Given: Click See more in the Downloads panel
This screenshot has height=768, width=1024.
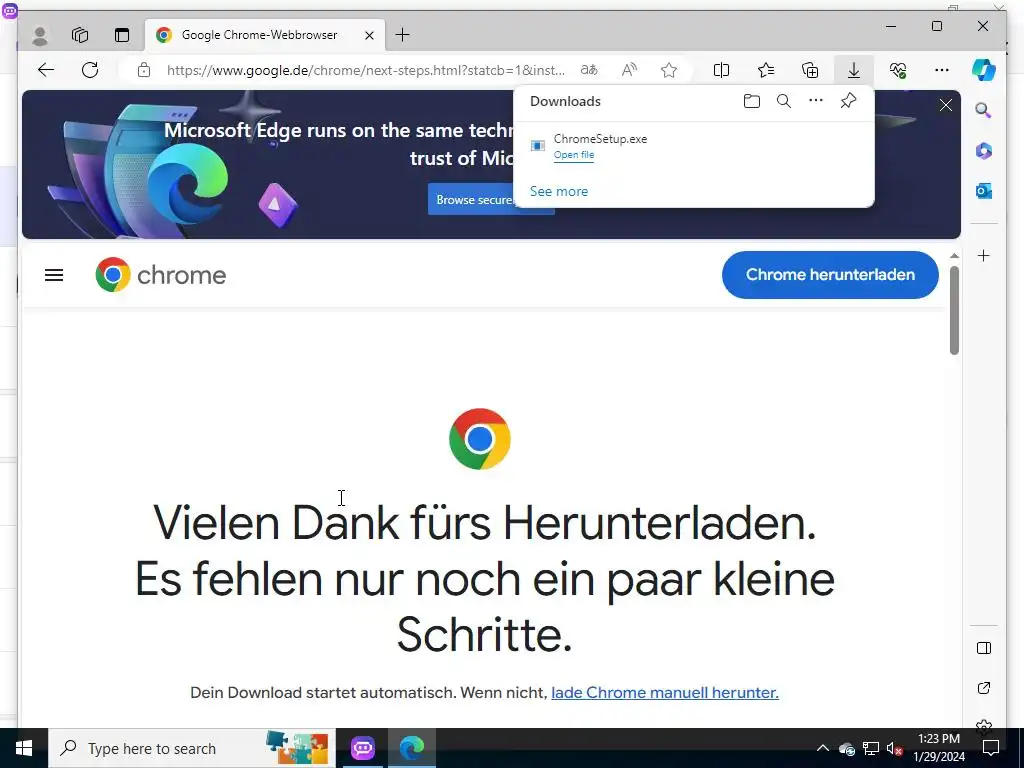Looking at the screenshot, I should [559, 191].
